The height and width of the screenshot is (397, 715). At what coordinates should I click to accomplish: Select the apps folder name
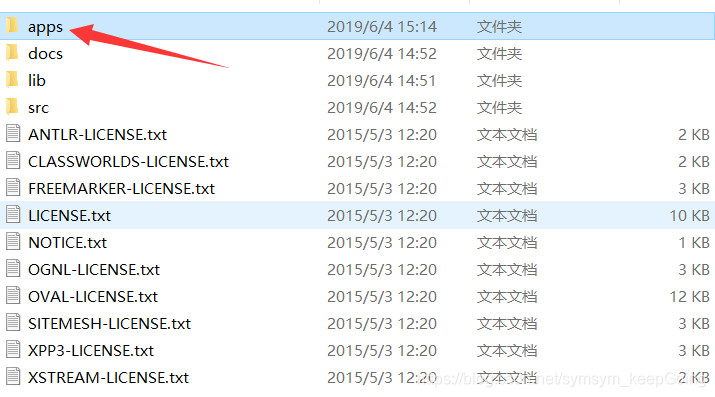click(45, 27)
